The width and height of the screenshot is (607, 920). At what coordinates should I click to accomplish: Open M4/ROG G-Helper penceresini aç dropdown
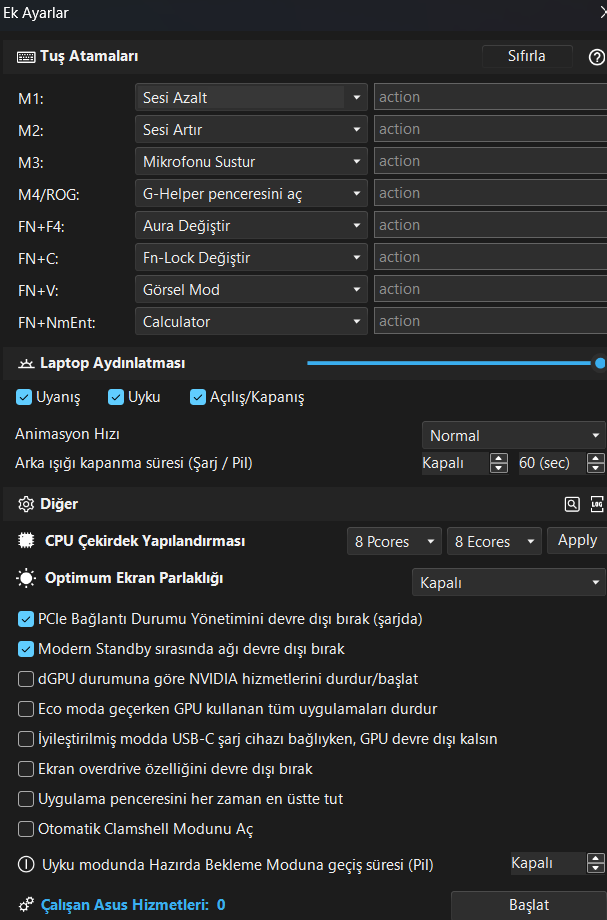click(x=251, y=193)
